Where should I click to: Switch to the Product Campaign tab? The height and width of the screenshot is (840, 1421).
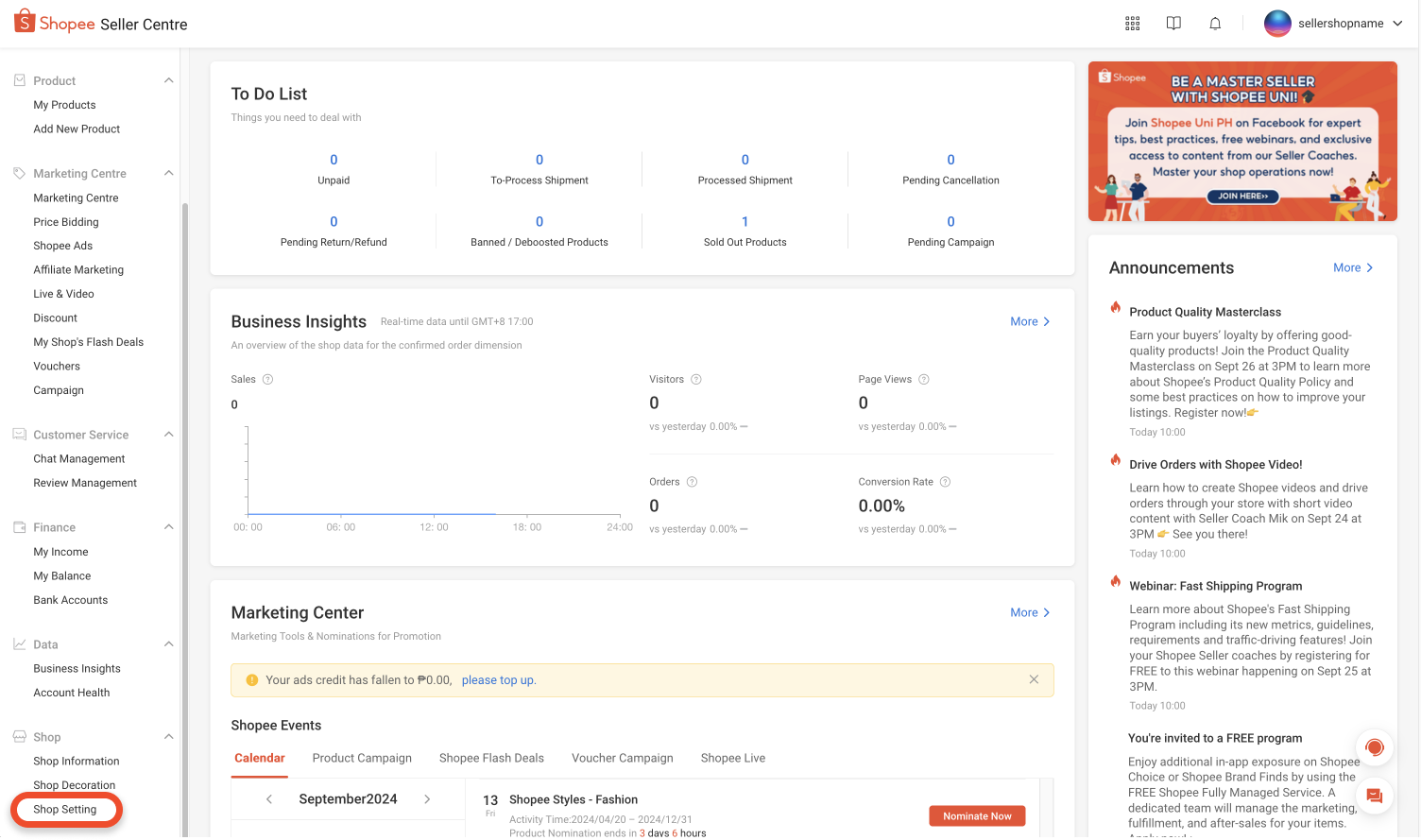(x=362, y=758)
